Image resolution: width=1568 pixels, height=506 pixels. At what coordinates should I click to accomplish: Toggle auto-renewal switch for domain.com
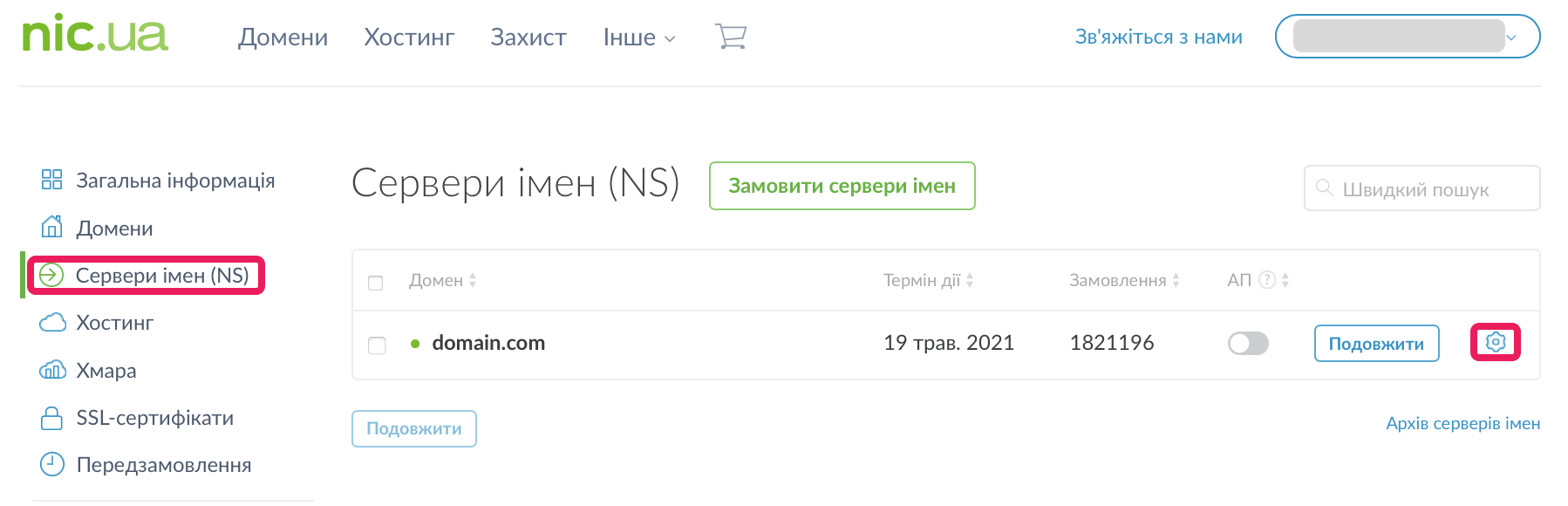click(x=1248, y=343)
